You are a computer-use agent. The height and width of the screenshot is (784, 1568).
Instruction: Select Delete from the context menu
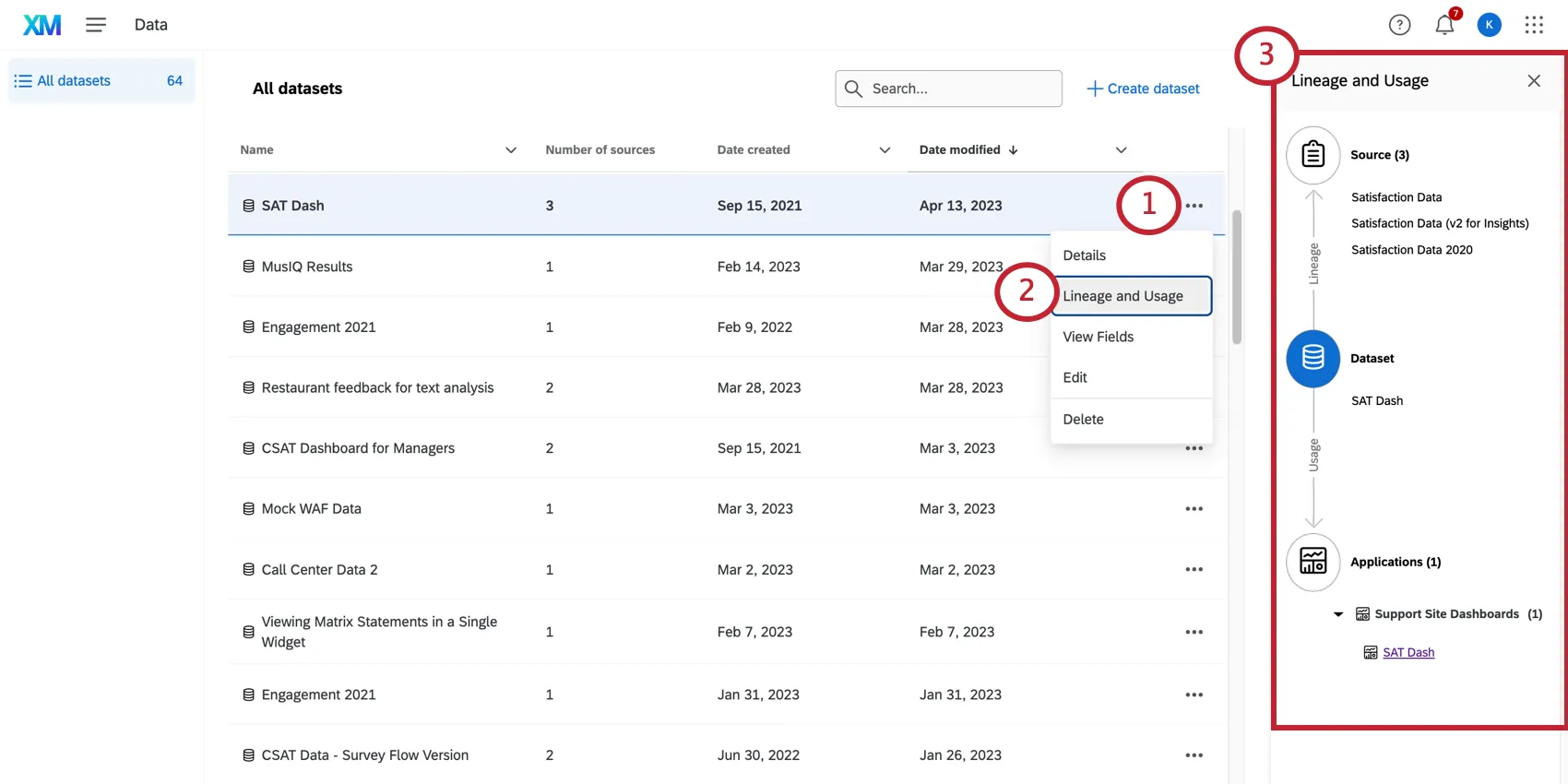(x=1083, y=419)
